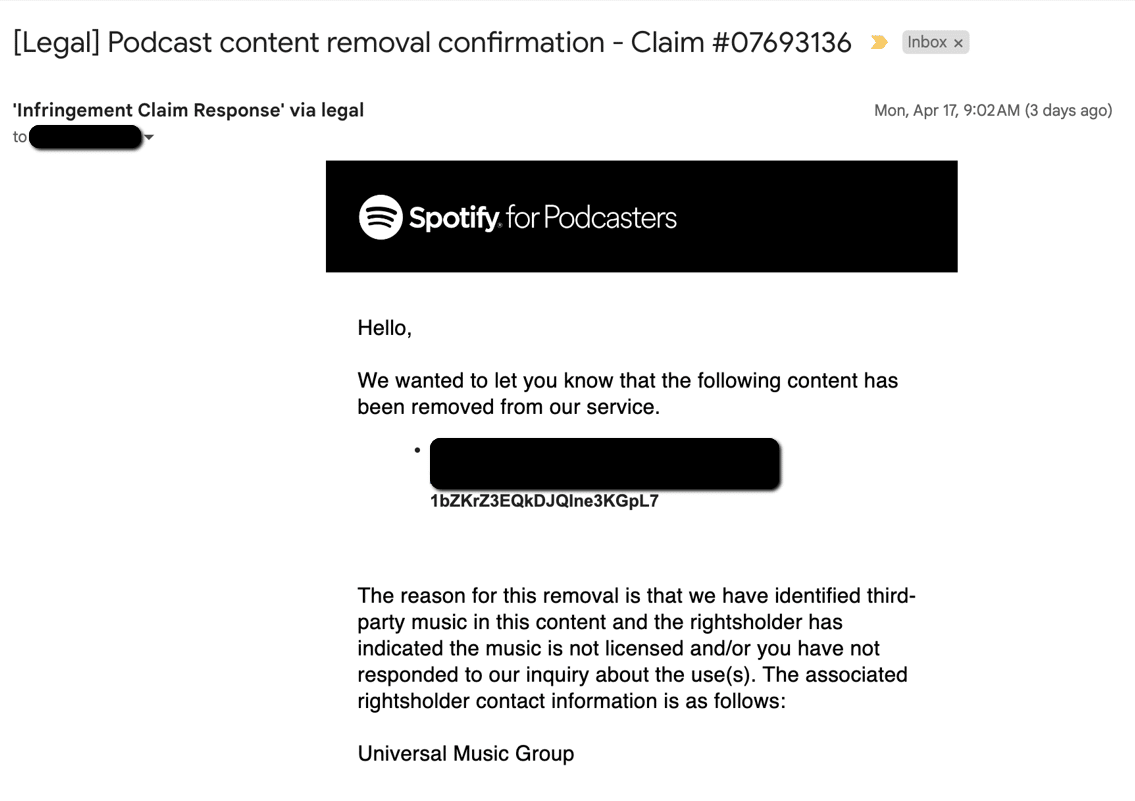Select the black redacted recipient bar

84,136
